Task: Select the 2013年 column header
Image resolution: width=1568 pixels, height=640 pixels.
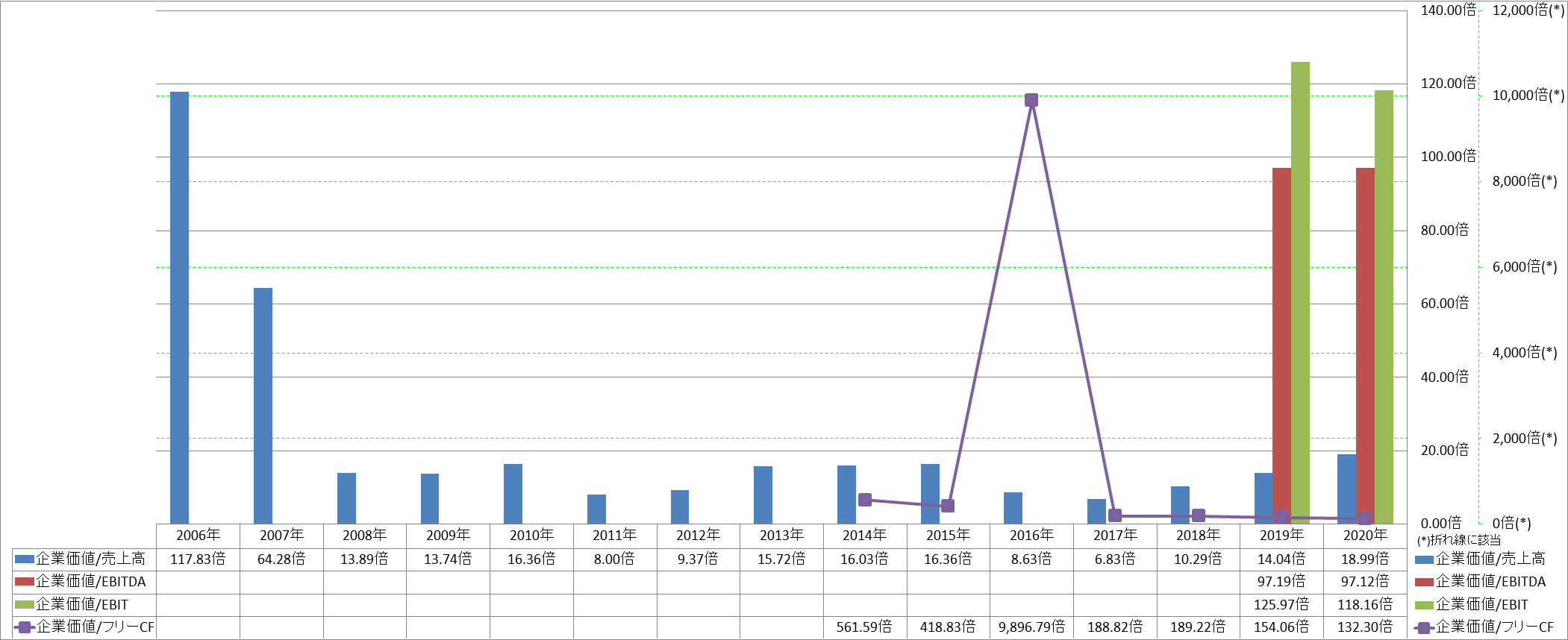Action: coord(781,536)
